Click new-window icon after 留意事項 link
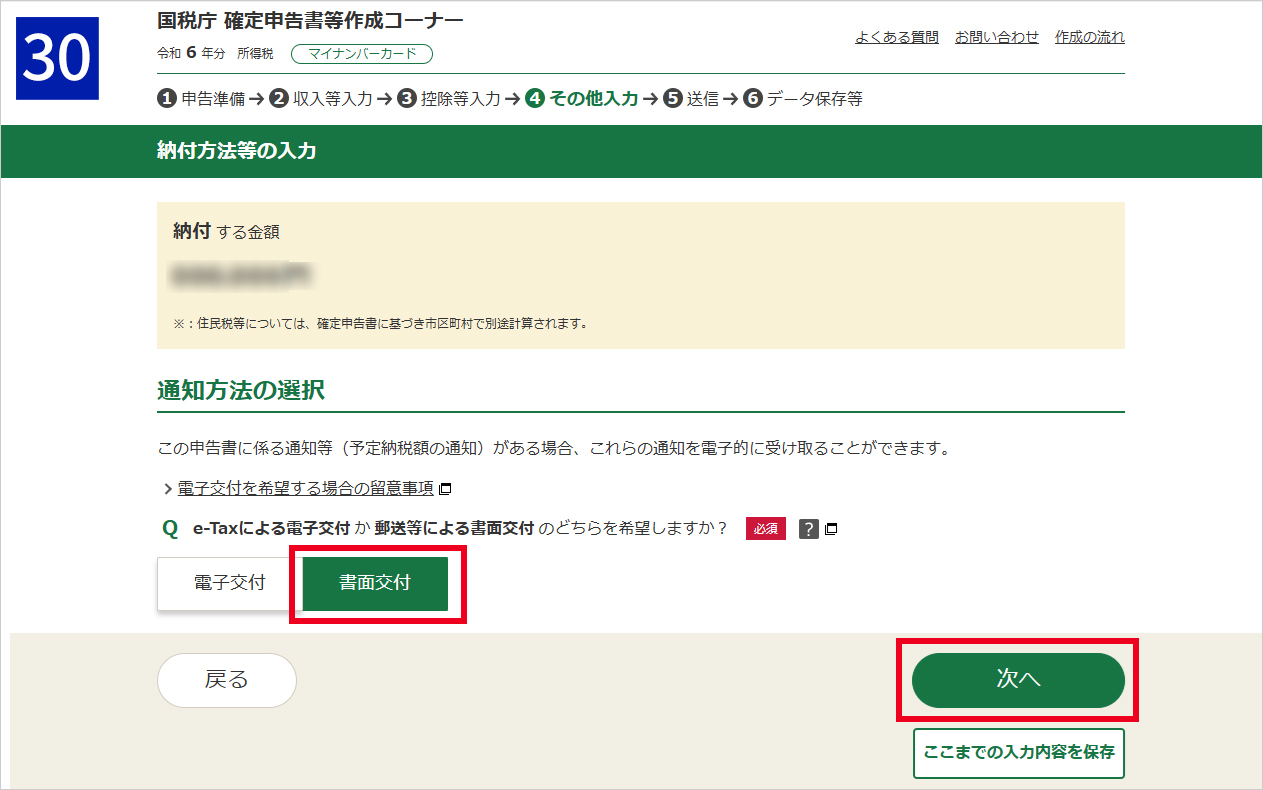 click(446, 489)
